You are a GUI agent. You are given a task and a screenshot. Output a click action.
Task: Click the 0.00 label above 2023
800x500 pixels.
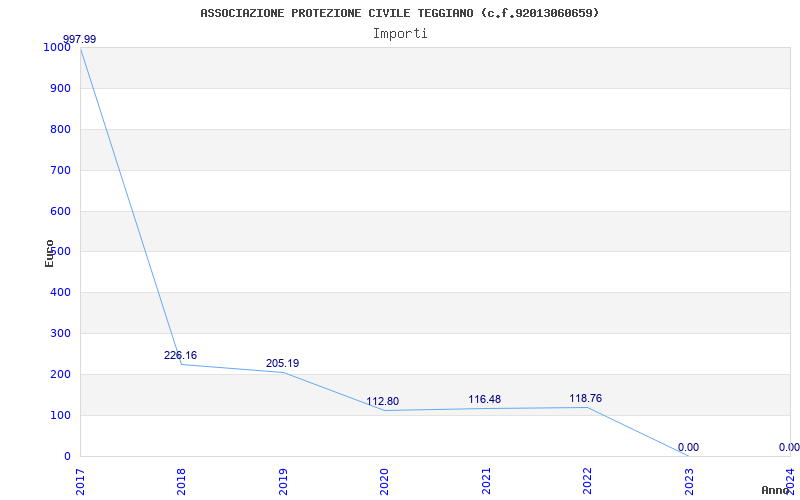click(688, 447)
